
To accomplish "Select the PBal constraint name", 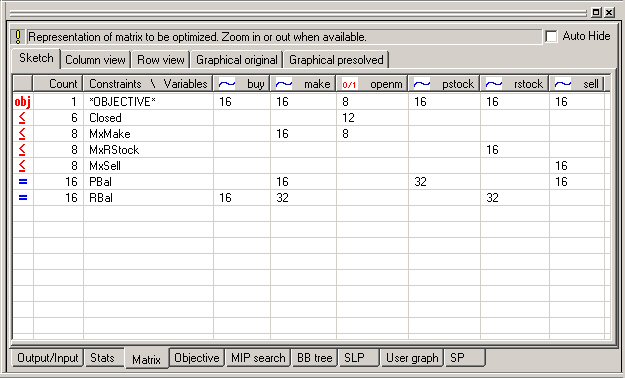I will (x=100, y=181).
